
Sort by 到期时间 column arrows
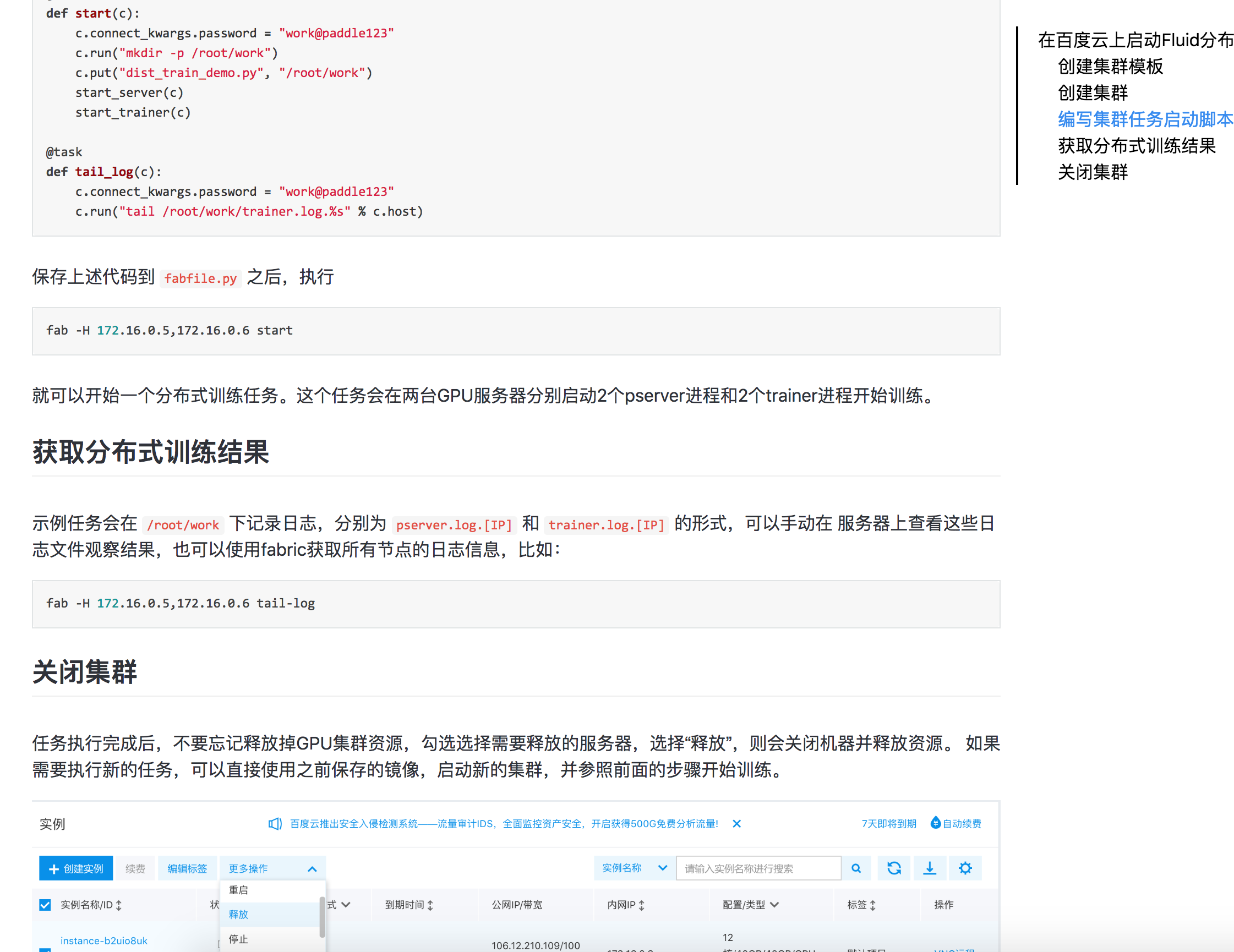pos(430,905)
